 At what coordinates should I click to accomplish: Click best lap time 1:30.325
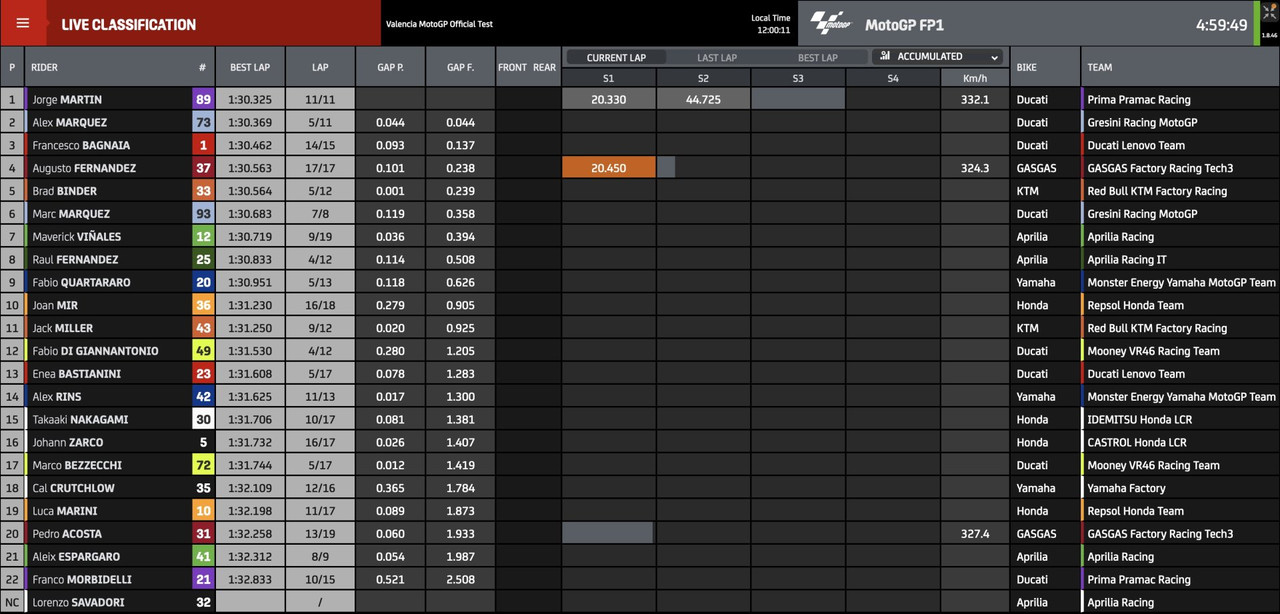point(250,100)
